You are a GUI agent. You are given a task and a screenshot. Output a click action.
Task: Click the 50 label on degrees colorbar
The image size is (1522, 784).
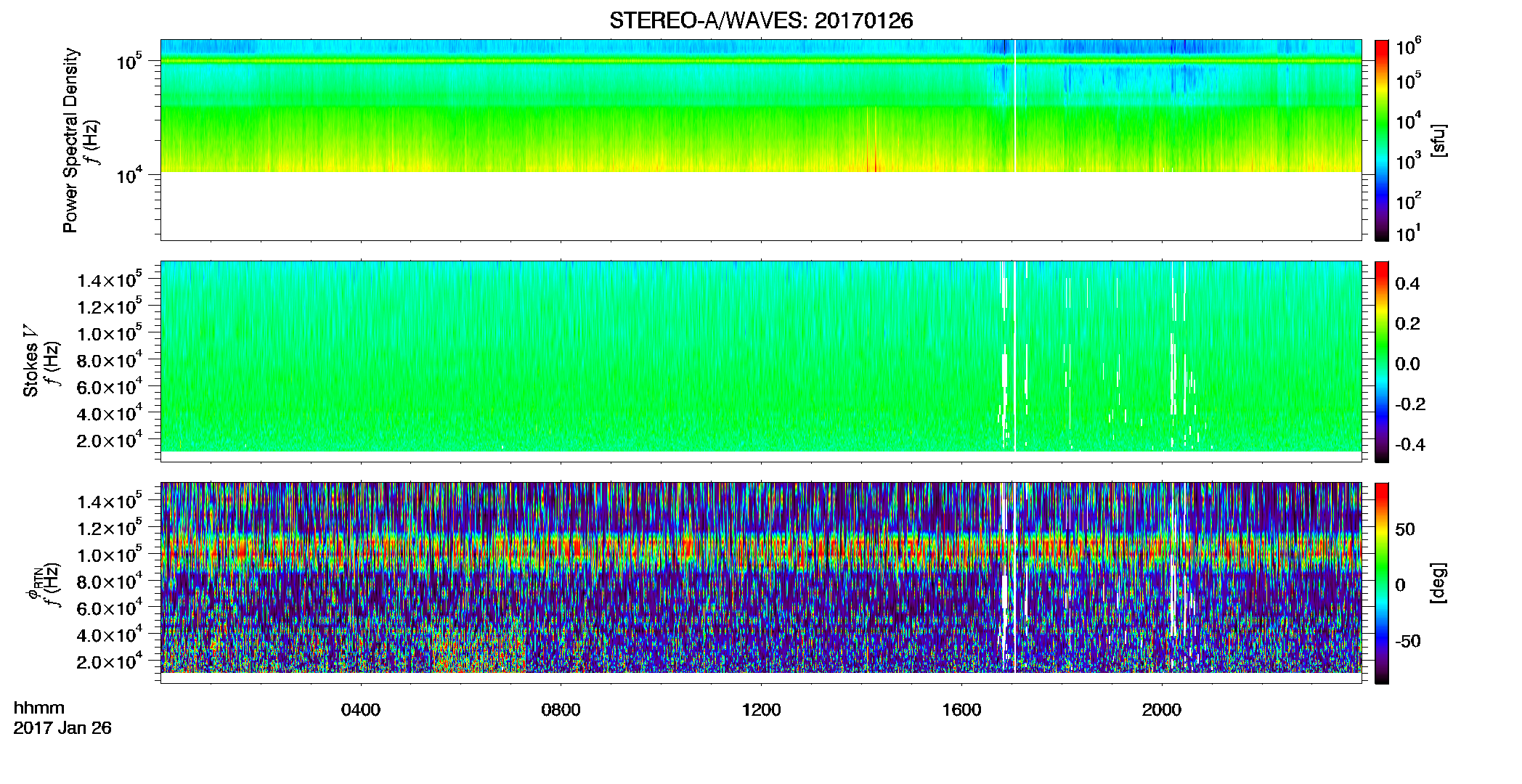coord(1405,529)
